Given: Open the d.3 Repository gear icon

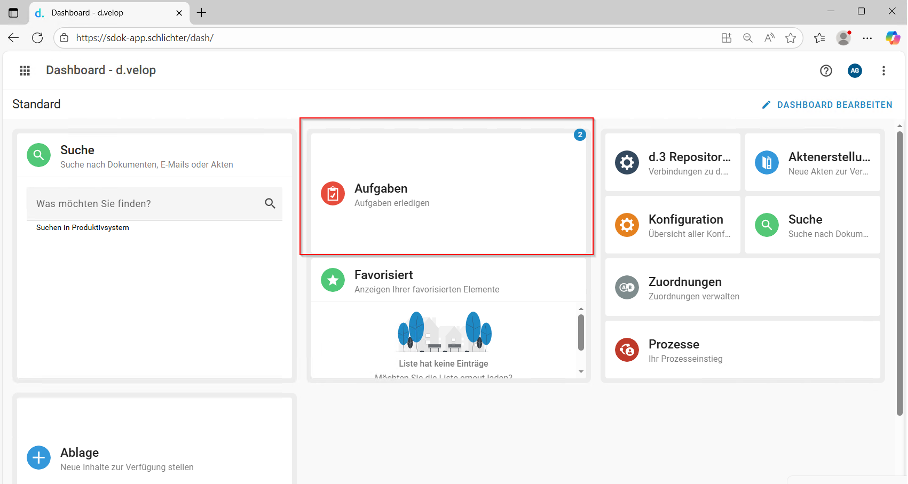Looking at the screenshot, I should pyautogui.click(x=627, y=163).
